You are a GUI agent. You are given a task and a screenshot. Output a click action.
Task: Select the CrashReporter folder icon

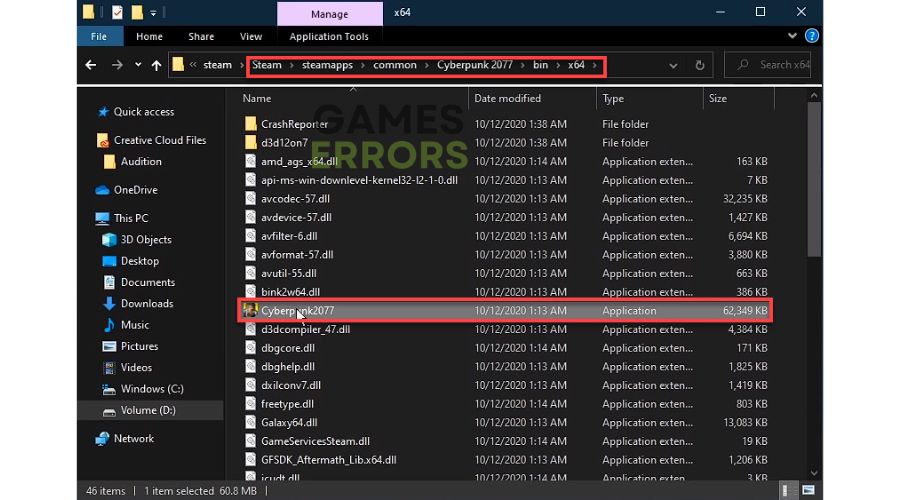click(251, 124)
